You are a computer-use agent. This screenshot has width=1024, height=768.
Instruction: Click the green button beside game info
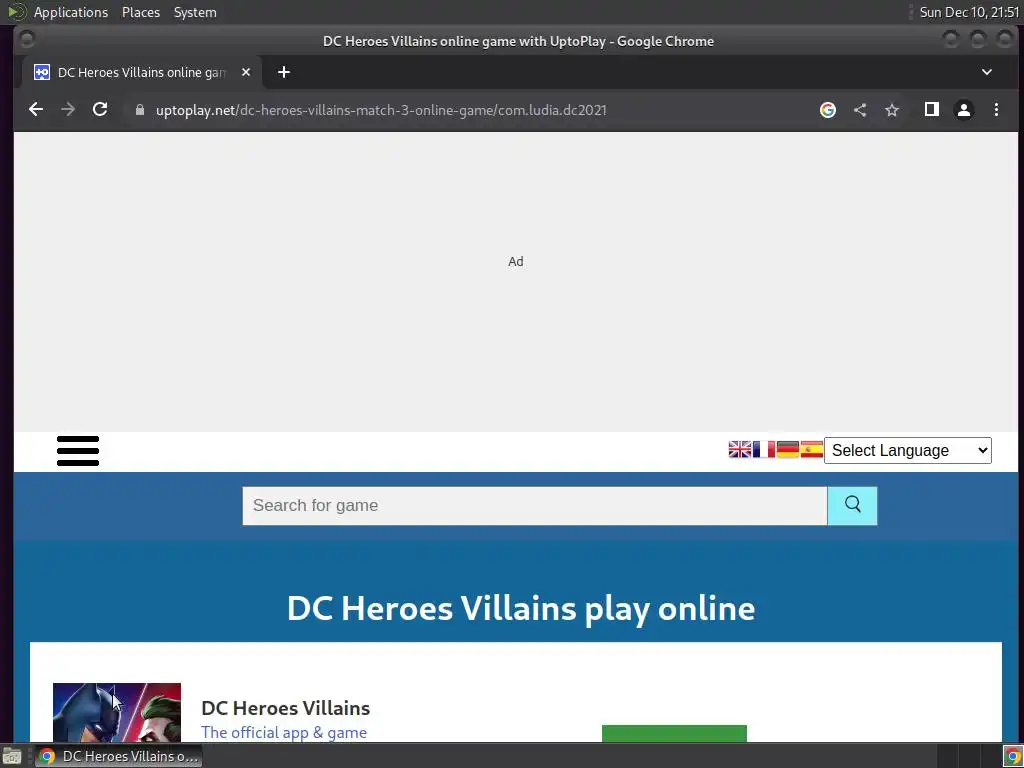tap(674, 733)
